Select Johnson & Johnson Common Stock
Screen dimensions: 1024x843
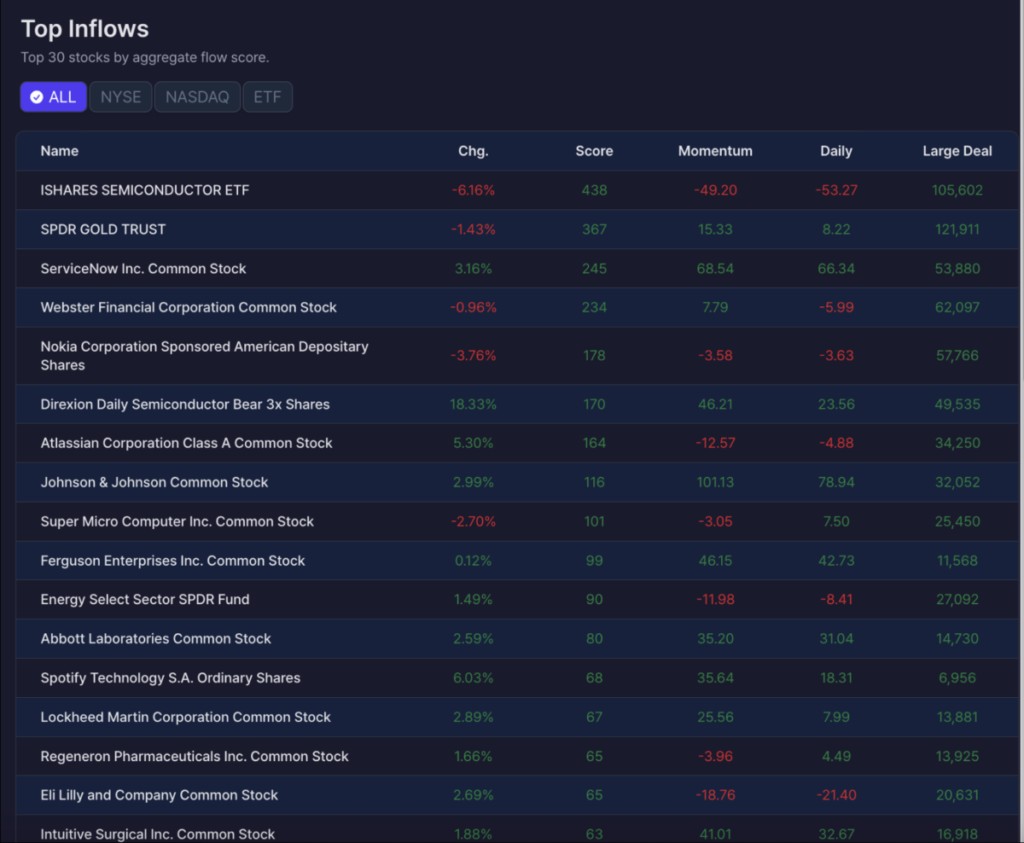[x=517, y=483]
